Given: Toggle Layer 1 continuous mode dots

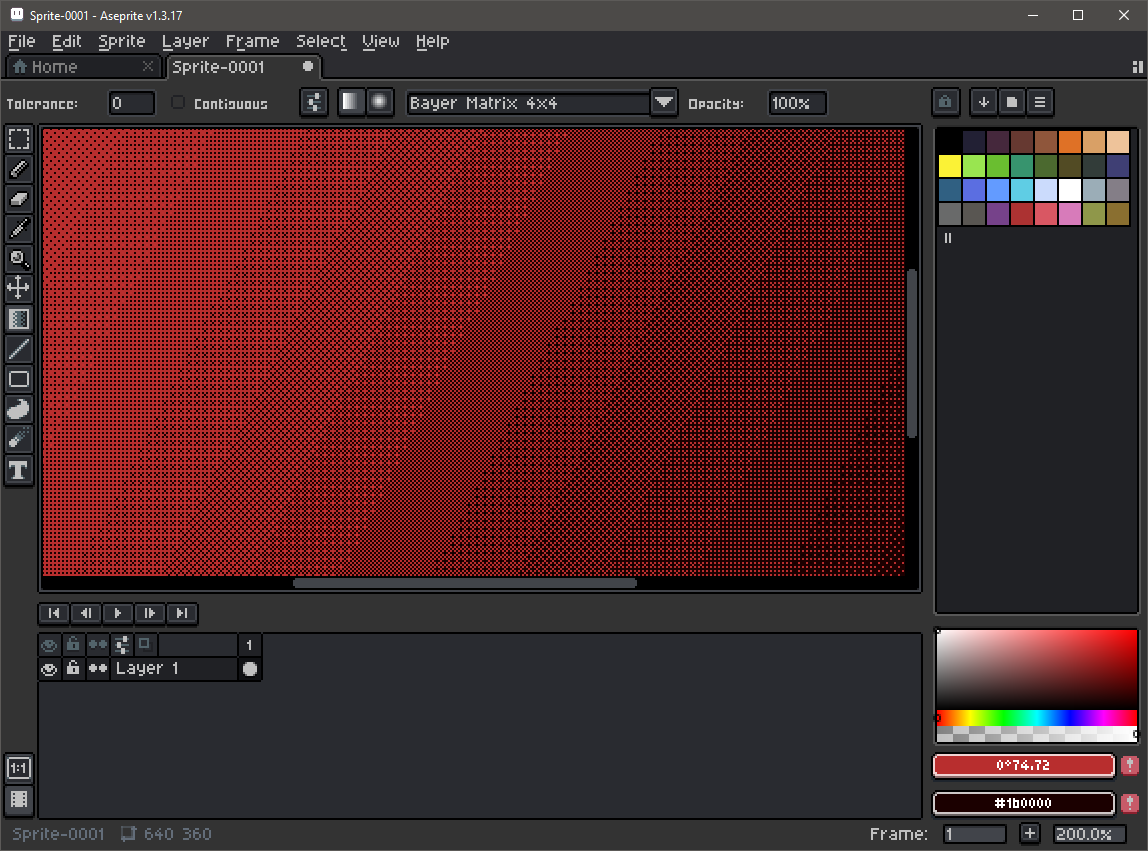Looking at the screenshot, I should click(x=97, y=668).
